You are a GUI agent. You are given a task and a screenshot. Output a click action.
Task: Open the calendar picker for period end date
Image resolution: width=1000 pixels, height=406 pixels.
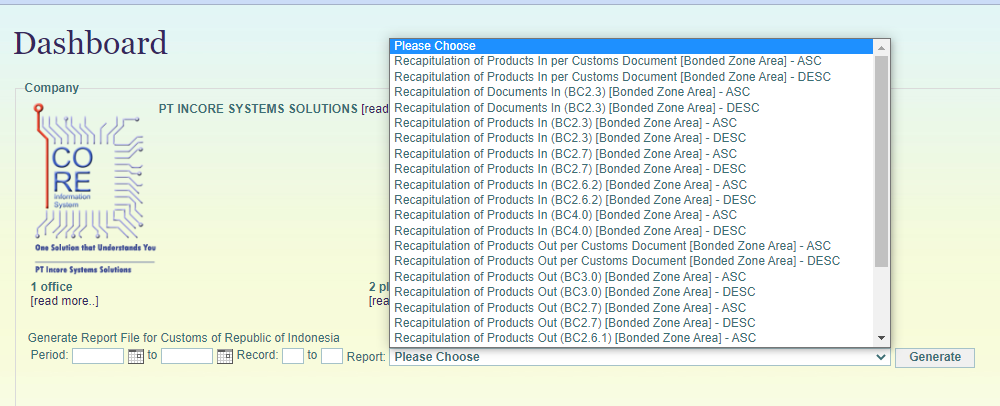[224, 356]
